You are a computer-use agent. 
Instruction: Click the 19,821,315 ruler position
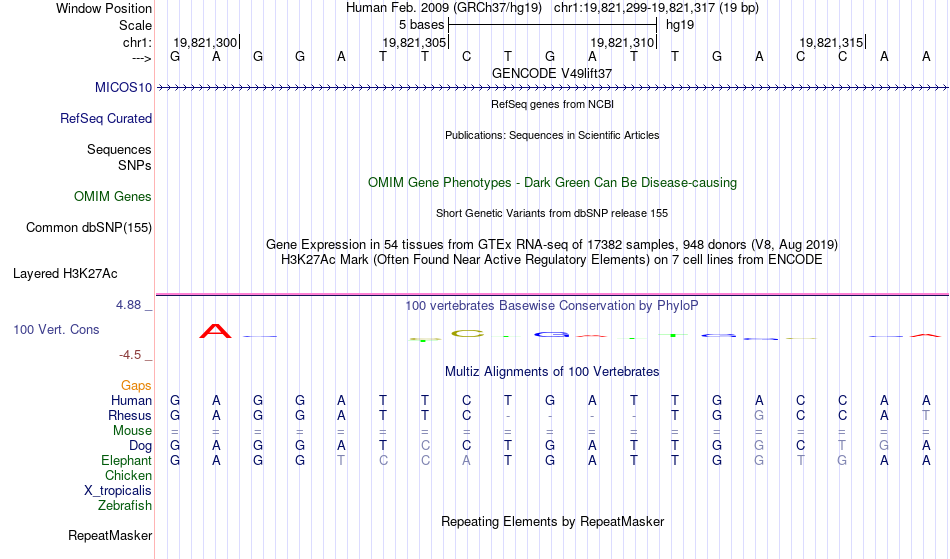pos(831,42)
